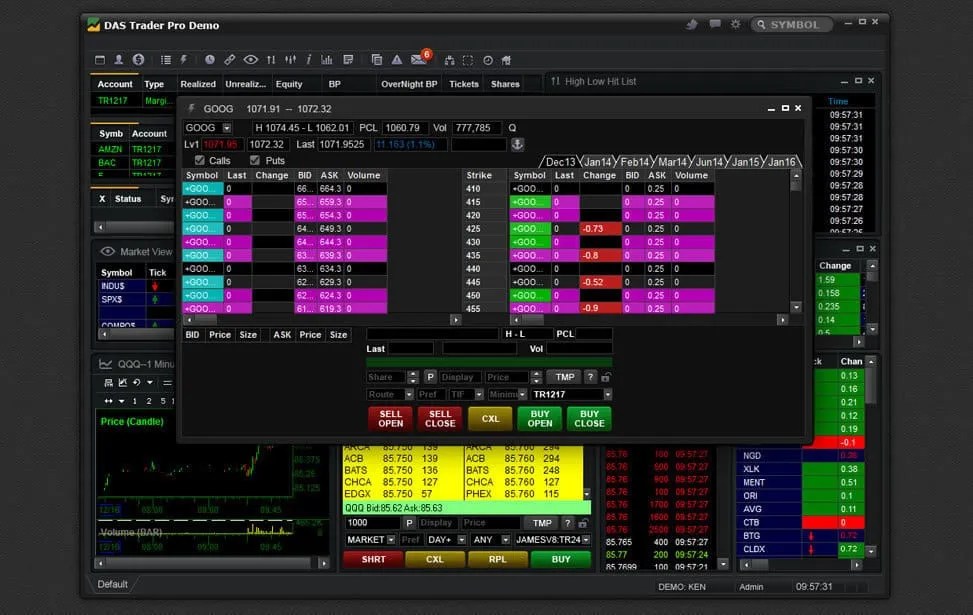Toggle the padlock icon beside GOOG window's question mark
The image size is (973, 615).
(x=606, y=377)
